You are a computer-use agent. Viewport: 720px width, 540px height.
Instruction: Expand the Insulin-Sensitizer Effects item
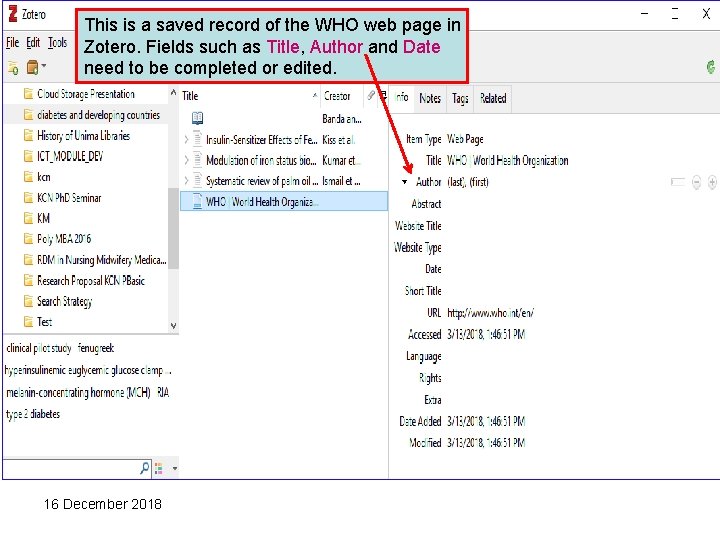click(186, 140)
